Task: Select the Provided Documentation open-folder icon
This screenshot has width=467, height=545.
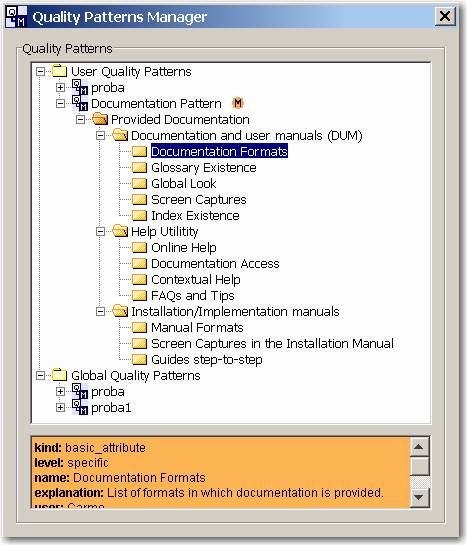Action: (100, 119)
